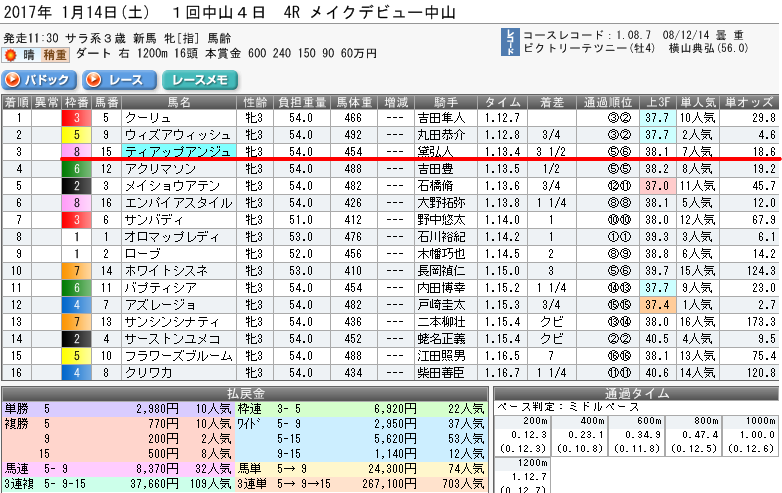This screenshot has width=782, height=493.
Task: Open horse アズレージョ
Action: coord(160,305)
